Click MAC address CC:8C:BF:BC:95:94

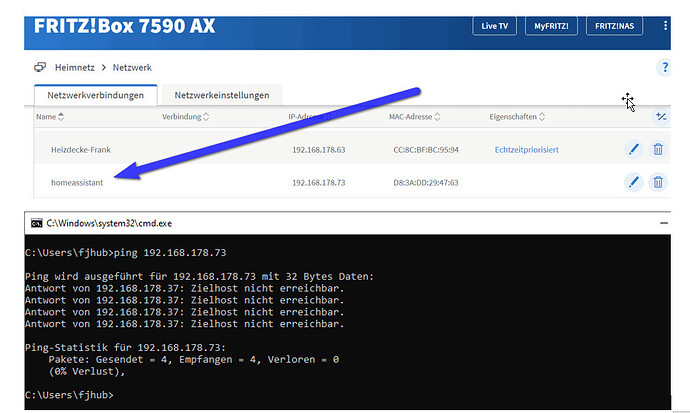point(426,150)
